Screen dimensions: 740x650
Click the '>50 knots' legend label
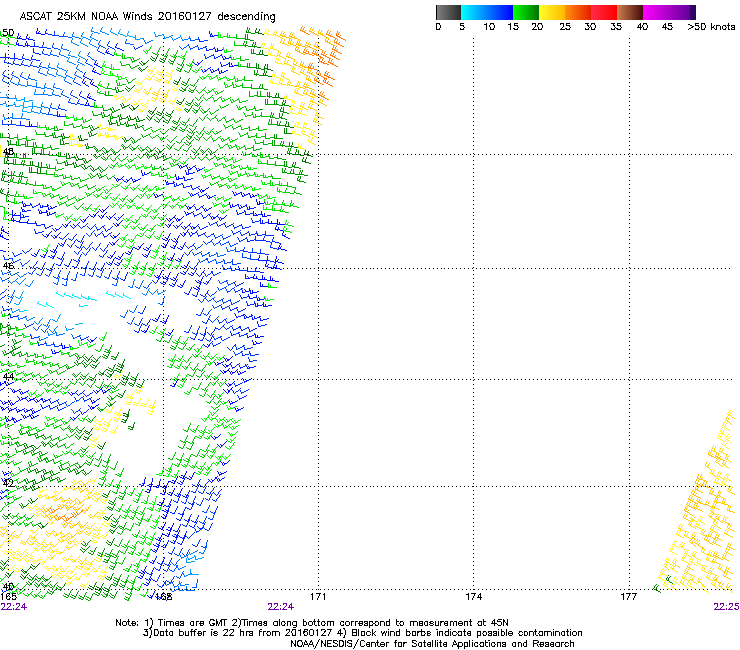tap(711, 27)
